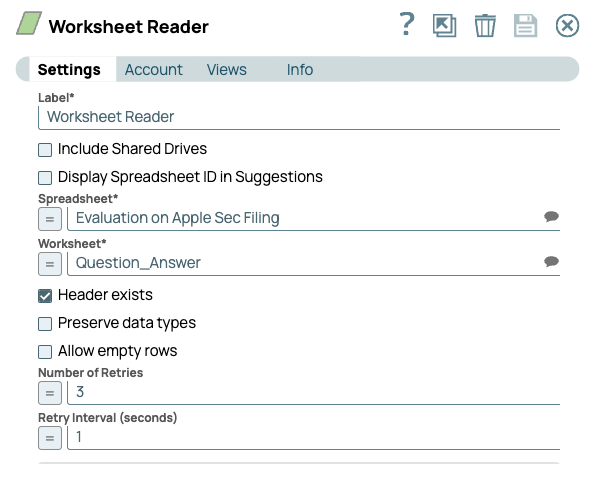Open suggestions bubble for Worksheet field
Viewport: 594px width, 490px height.
(x=551, y=261)
